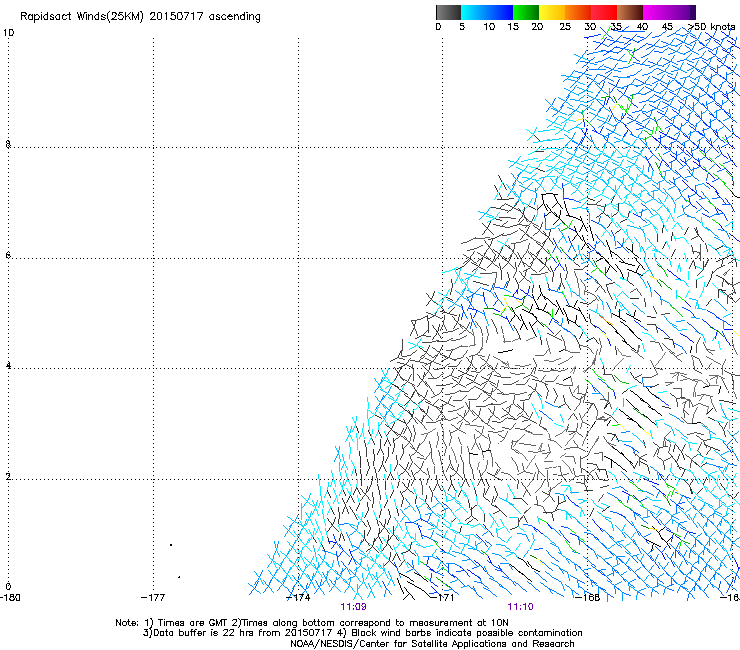Click the 'NOAA/NESDIS/Center for Satellite Applications' credit line
The image size is (740, 650).
pyautogui.click(x=432, y=644)
